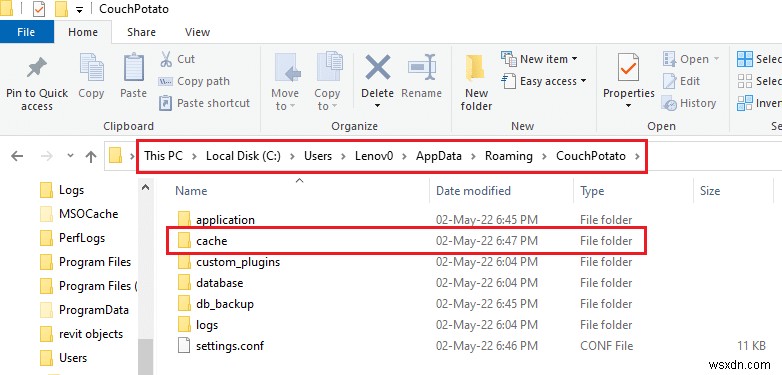Sort by Date modified column header

473,191
